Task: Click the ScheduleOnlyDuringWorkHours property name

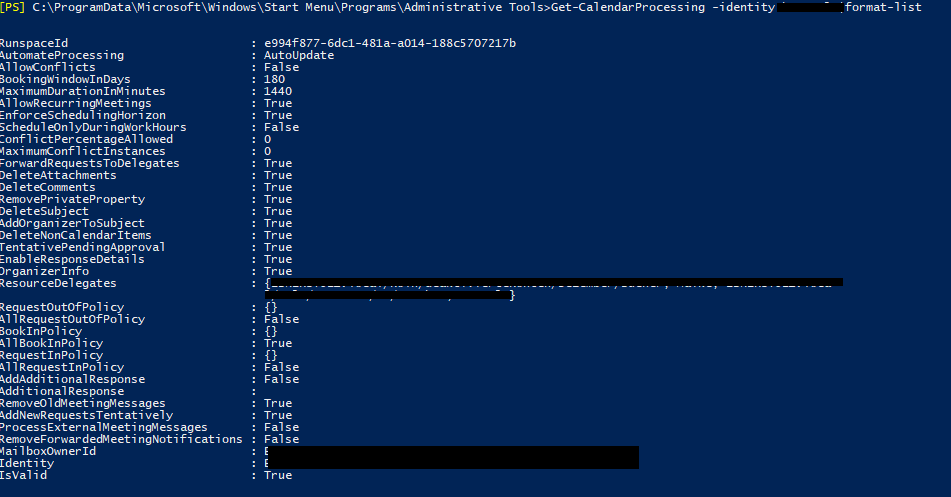Action: click(x=93, y=127)
